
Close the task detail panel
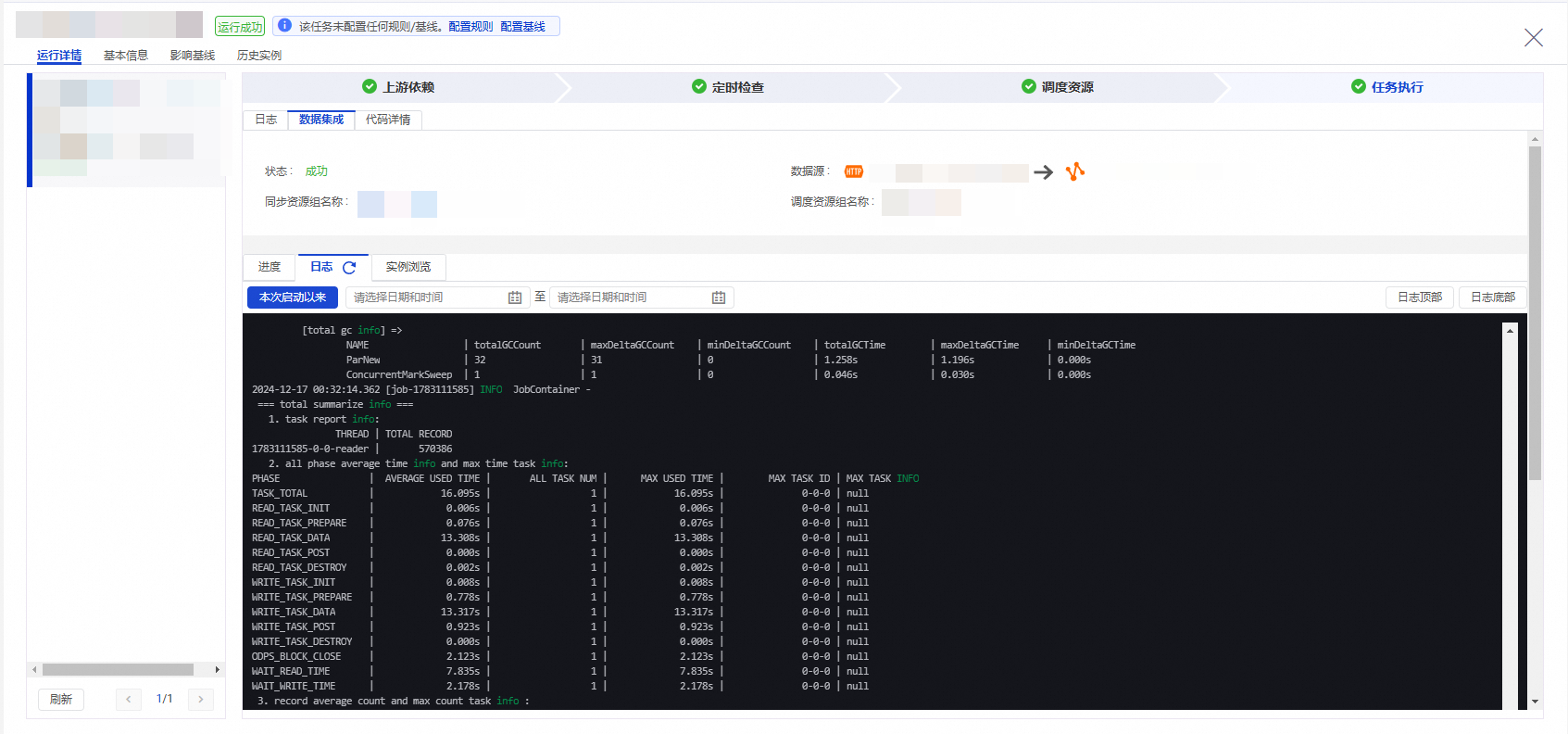tap(1534, 37)
